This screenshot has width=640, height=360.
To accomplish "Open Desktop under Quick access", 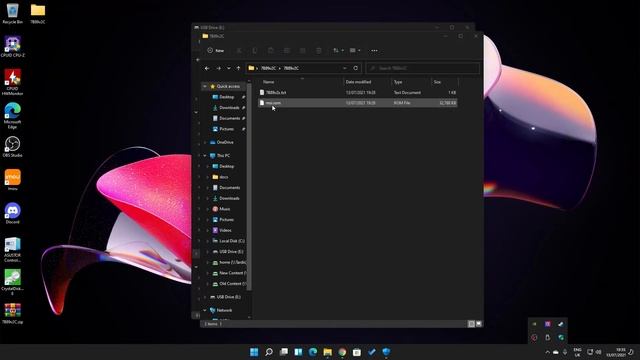I will point(227,97).
